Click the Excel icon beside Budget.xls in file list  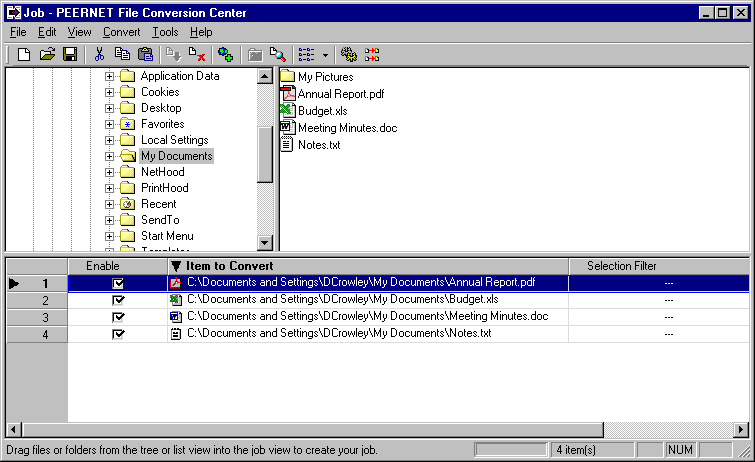coord(287,110)
